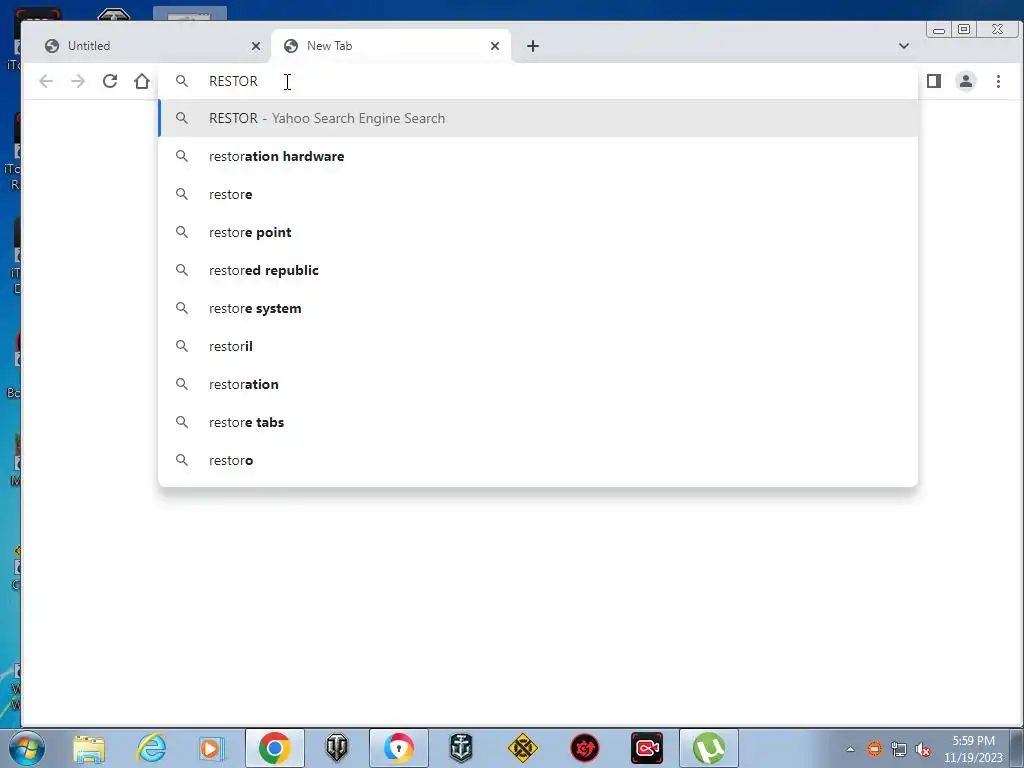Viewport: 1024px width, 768px height.
Task: Switch to the New Tab tab
Action: 391,46
